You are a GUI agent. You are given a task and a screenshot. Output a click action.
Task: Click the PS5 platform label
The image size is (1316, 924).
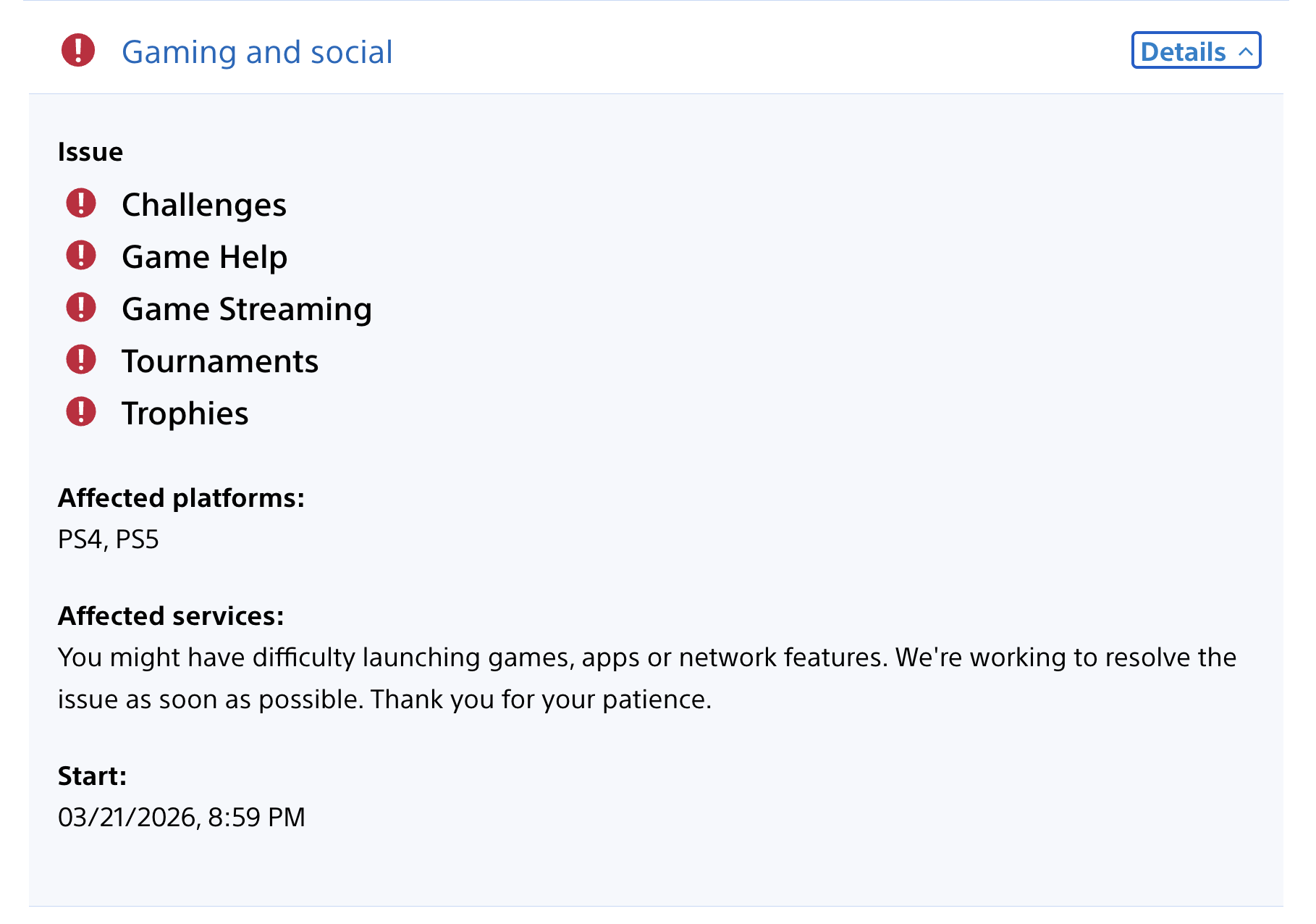click(x=138, y=539)
